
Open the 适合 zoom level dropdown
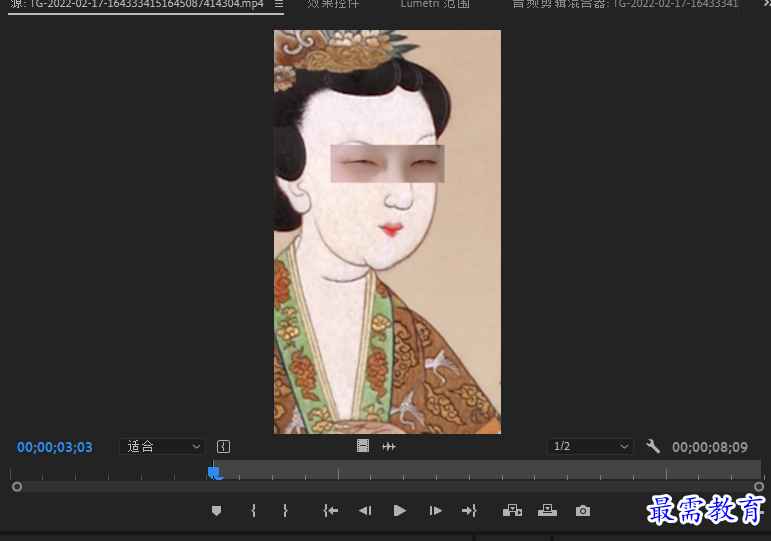point(162,447)
